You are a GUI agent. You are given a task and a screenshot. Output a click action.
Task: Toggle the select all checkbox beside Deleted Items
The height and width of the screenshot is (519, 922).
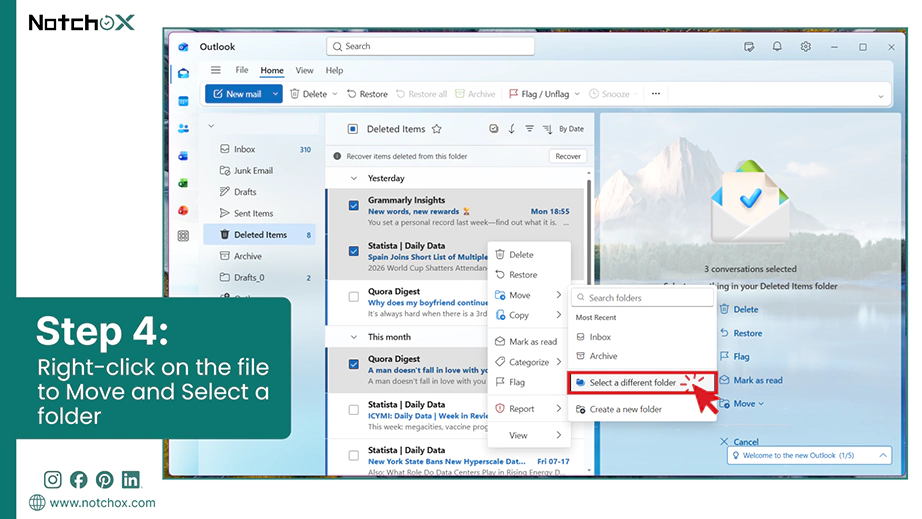[352, 129]
